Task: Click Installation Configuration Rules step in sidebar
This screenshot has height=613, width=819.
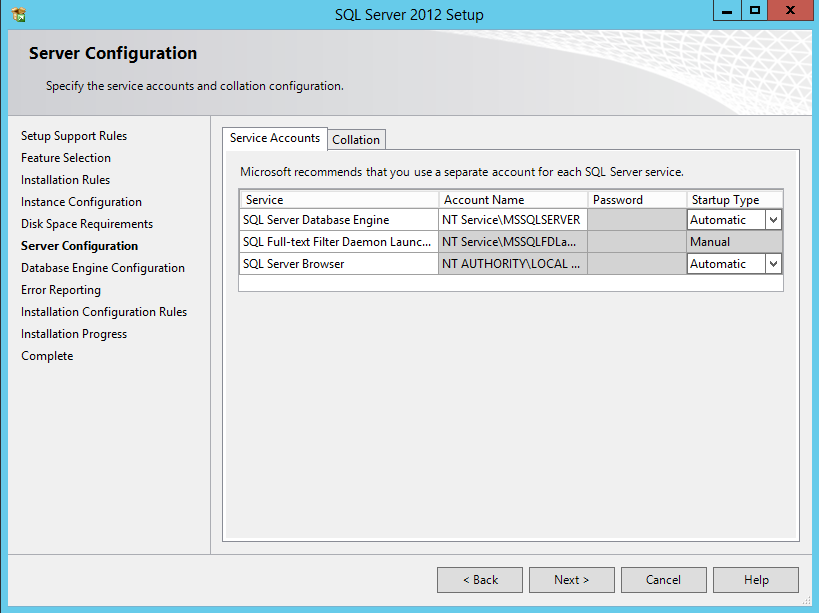Action: tap(104, 312)
